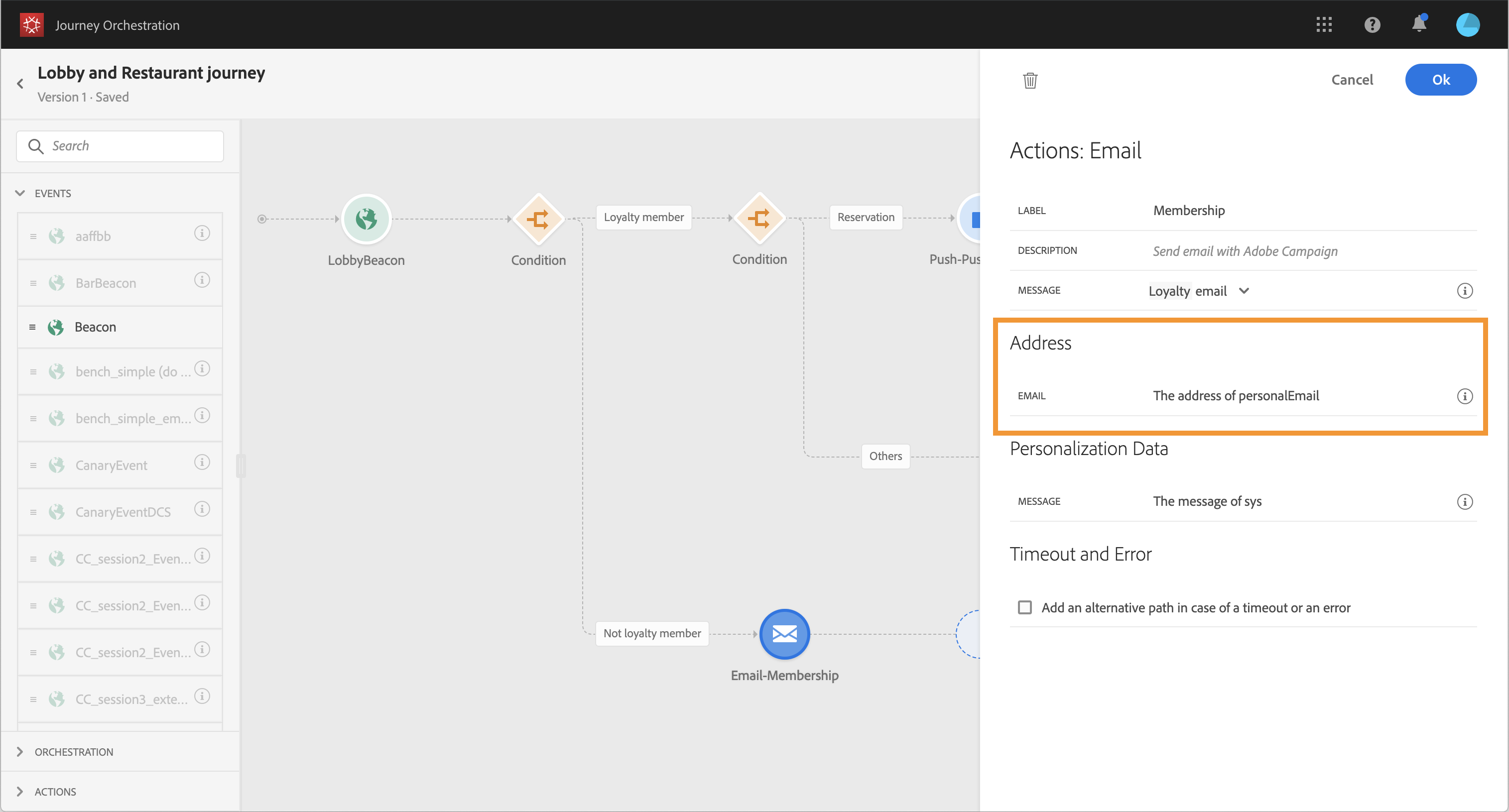This screenshot has width=1509, height=812.
Task: Click the trash delete icon
Action: coord(1030,80)
